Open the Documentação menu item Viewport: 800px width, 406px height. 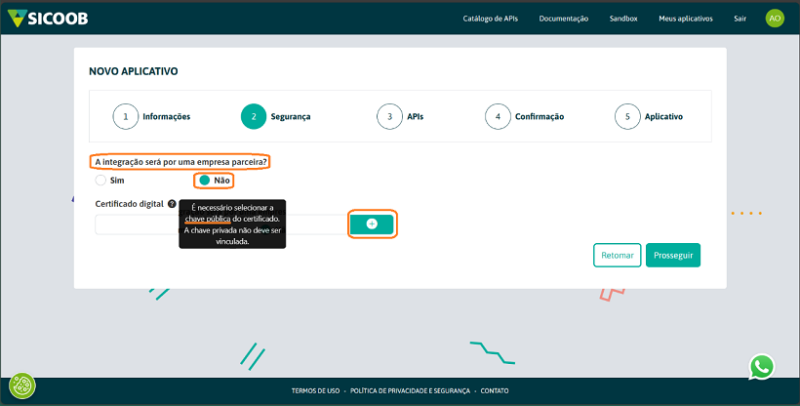point(563,18)
